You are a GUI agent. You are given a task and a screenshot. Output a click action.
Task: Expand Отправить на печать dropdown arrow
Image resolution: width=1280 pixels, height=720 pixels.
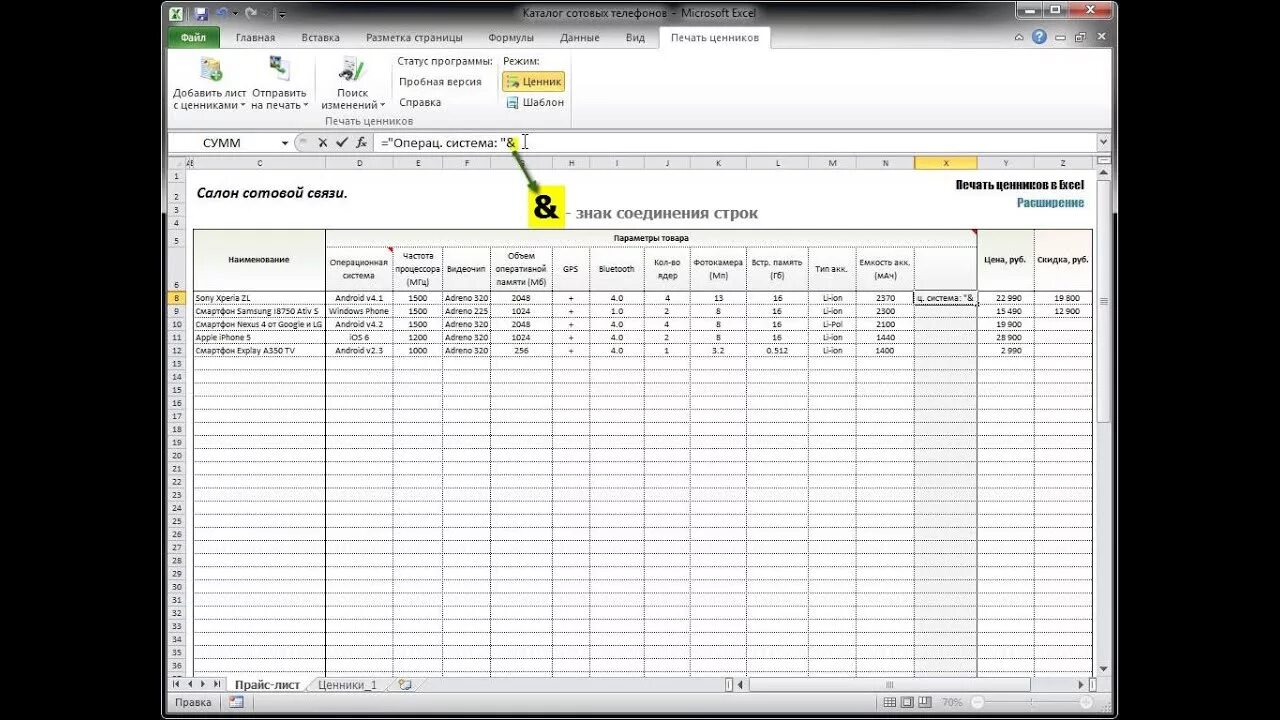(305, 105)
